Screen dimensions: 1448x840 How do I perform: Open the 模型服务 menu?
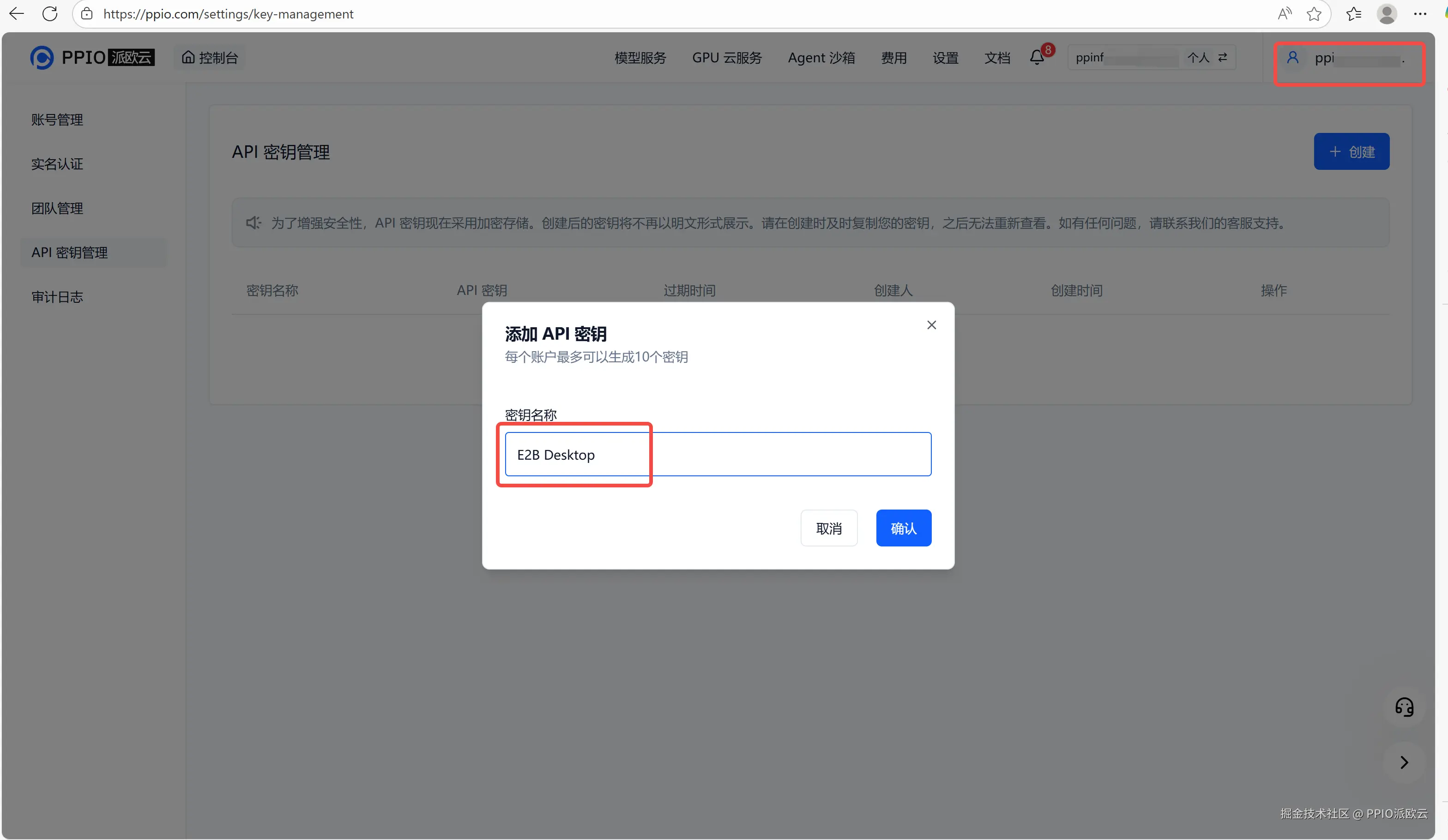(640, 58)
